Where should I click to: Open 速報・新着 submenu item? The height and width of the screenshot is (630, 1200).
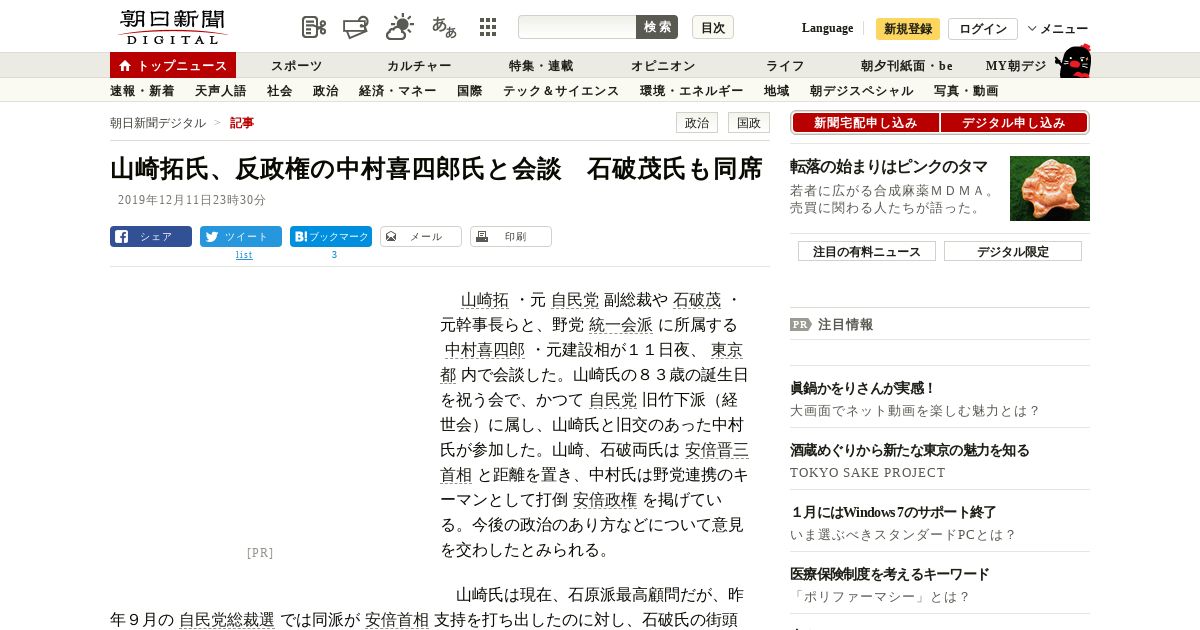point(142,91)
